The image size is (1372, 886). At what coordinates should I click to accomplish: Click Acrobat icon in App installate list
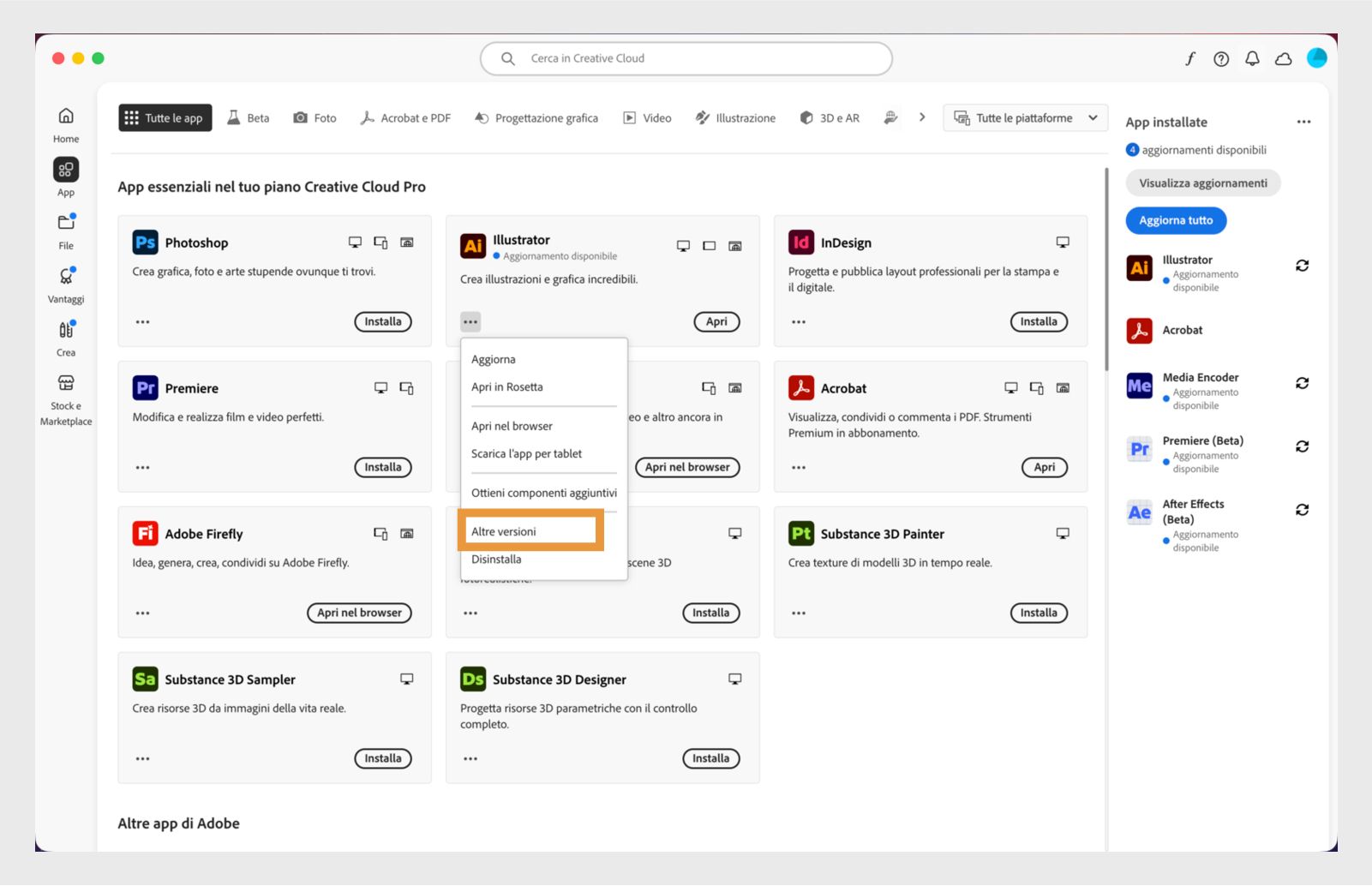click(1139, 330)
